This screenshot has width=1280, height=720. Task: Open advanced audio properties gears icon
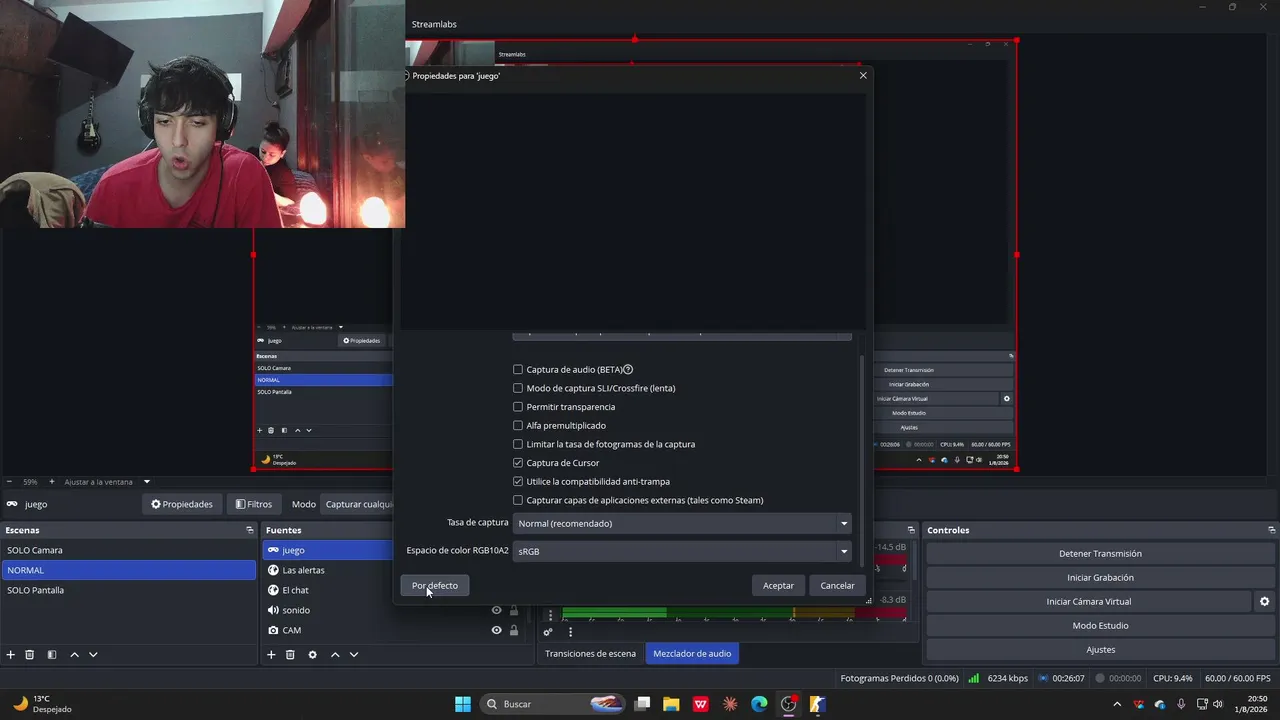[x=548, y=632]
